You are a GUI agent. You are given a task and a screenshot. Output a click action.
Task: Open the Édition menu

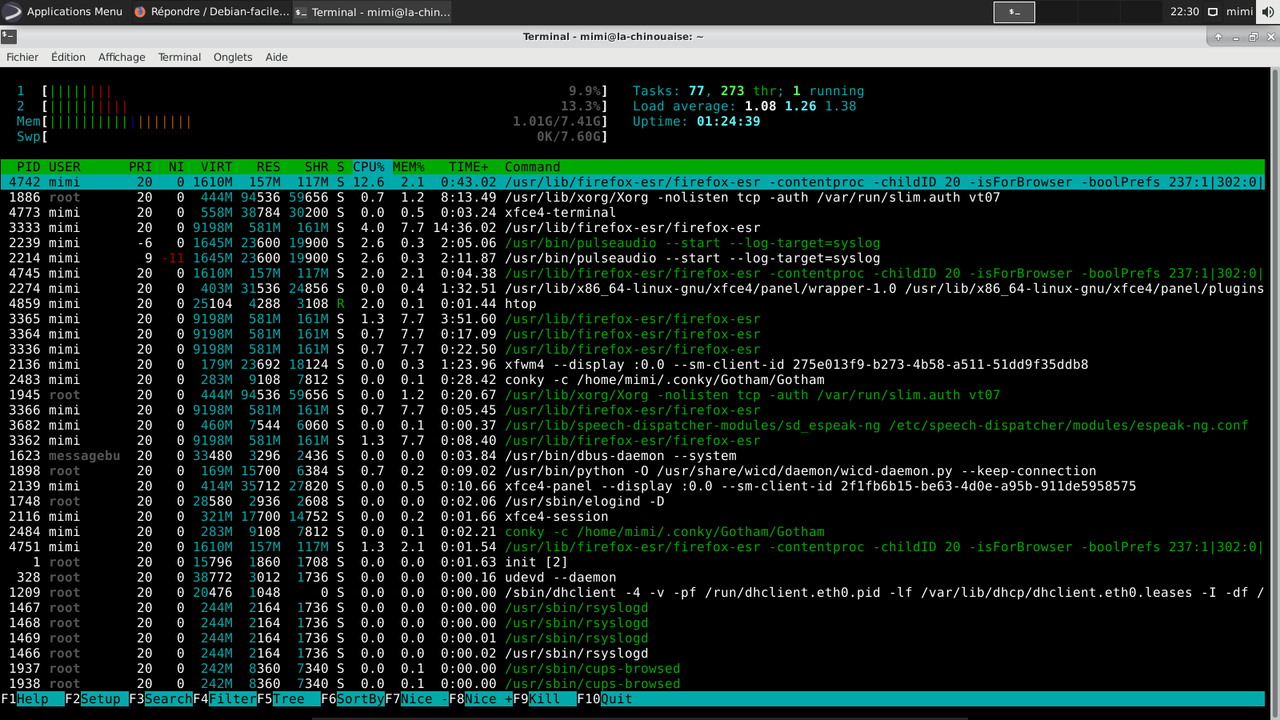pyautogui.click(x=68, y=57)
